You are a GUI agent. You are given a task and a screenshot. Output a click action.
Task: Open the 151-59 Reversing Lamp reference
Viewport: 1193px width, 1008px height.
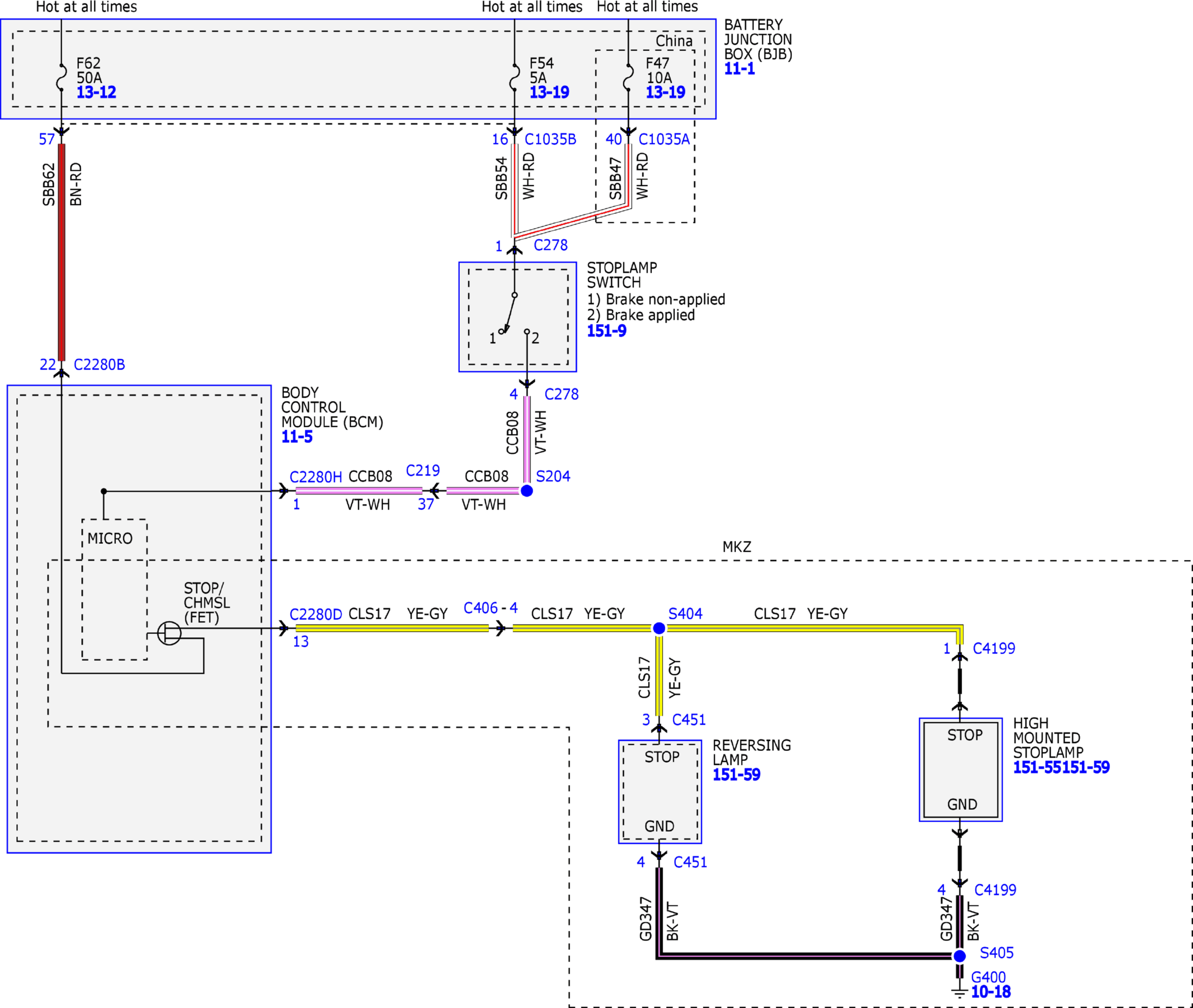coord(737,774)
